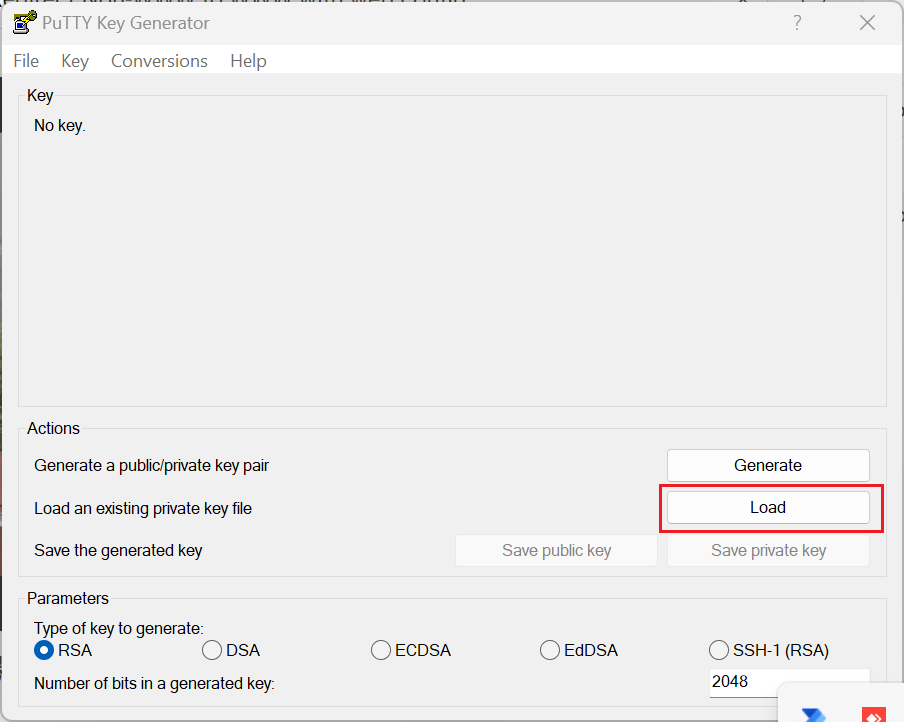Open the red AnyDesk tray icon
This screenshot has width=904, height=722.
point(873,715)
